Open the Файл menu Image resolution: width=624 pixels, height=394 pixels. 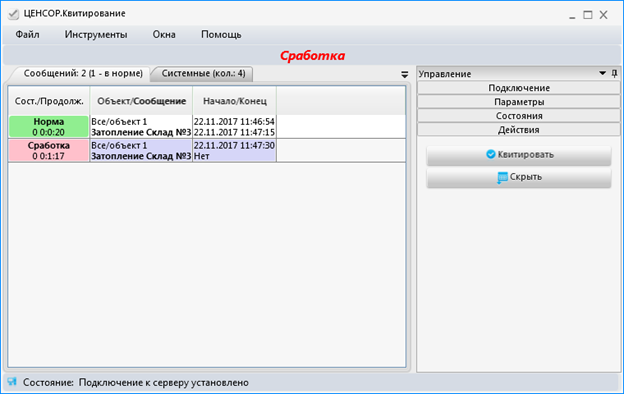click(27, 35)
